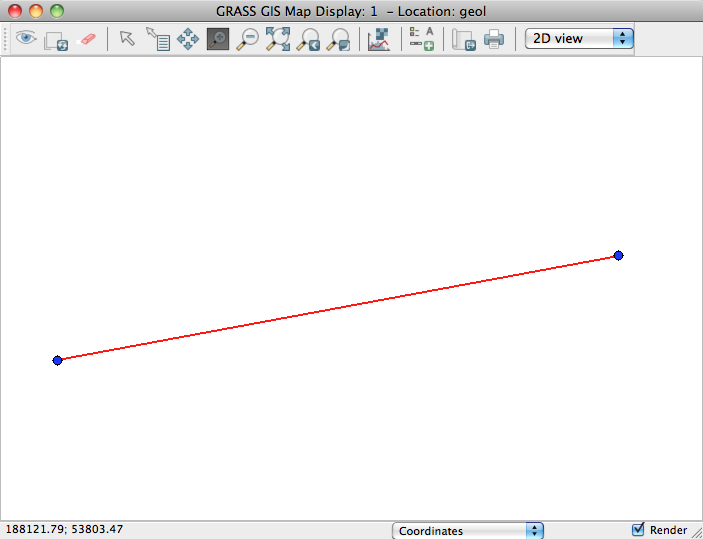Print the map display
Viewport: 703px width, 539px height.
(x=494, y=40)
